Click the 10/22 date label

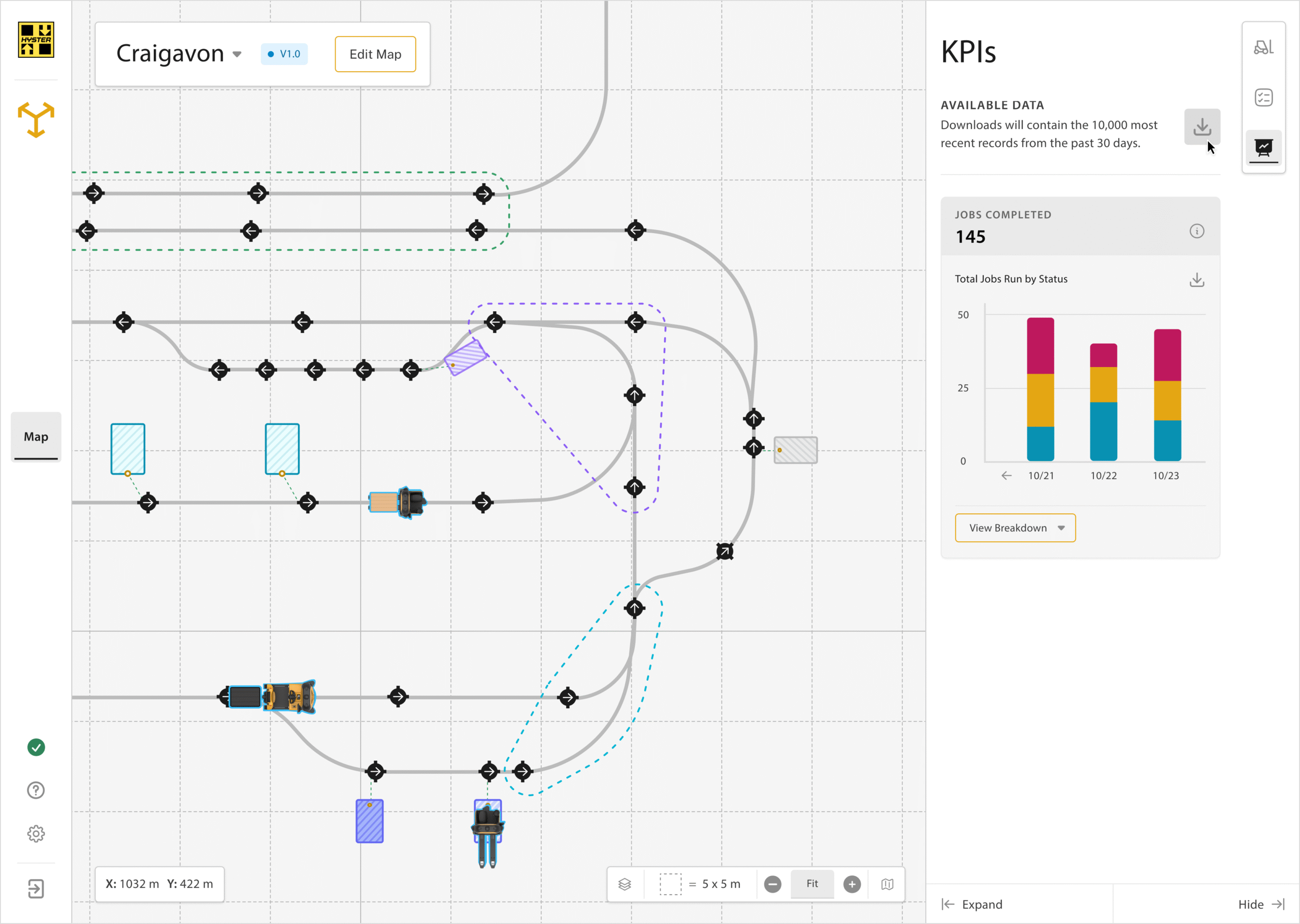[1103, 476]
